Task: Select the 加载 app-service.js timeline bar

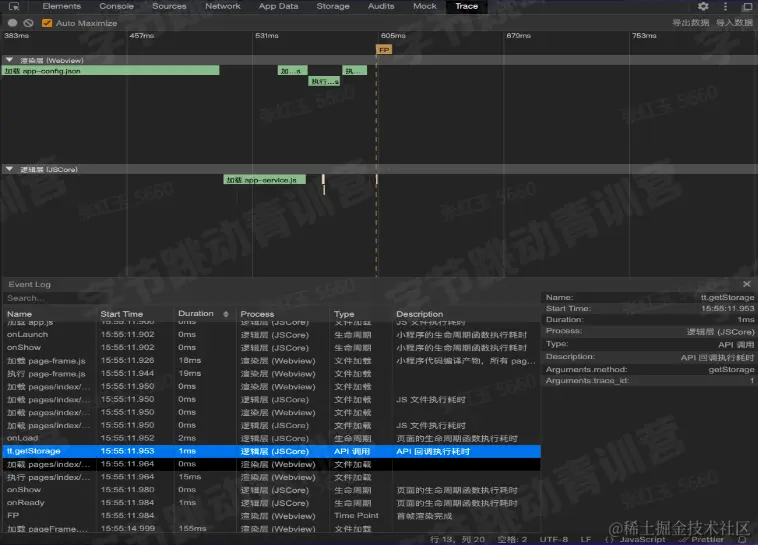Action: pos(264,179)
